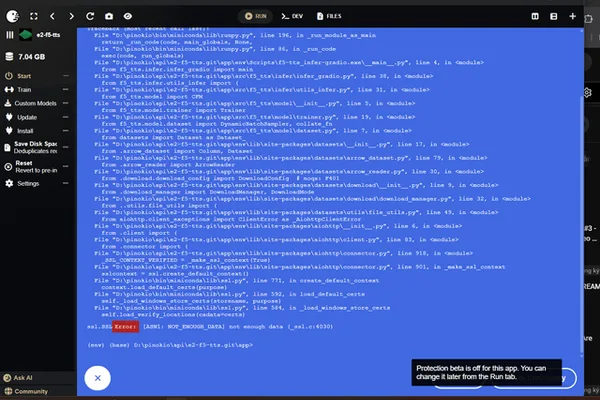Click the e2-f5-tts app icon
The image size is (600, 400).
coord(25,35)
